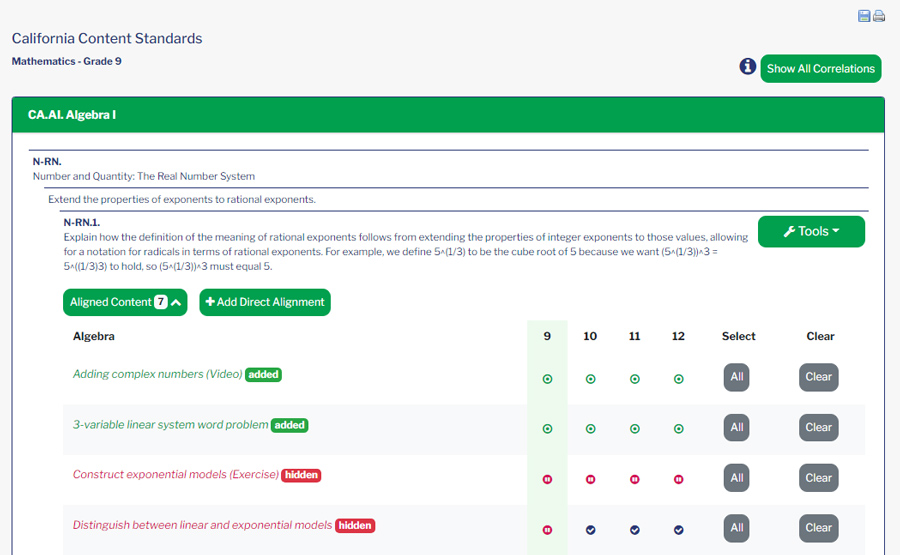
Task: Click the Algebra column heading
Action: coord(94,336)
